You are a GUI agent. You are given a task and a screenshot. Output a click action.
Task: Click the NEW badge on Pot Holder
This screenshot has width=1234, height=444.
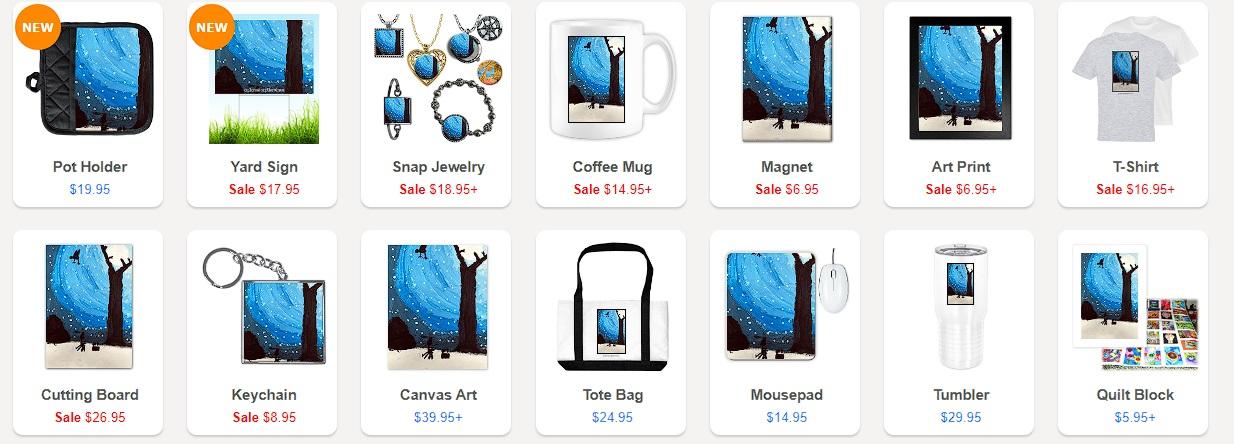point(38,26)
